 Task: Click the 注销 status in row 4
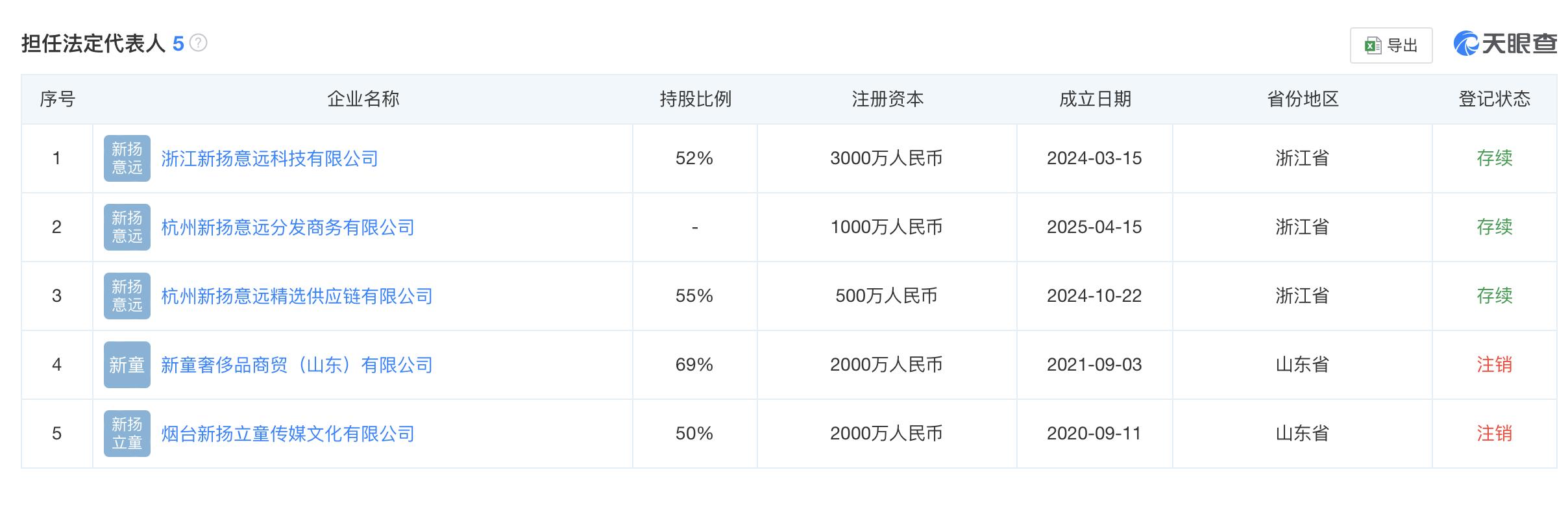(x=1495, y=365)
